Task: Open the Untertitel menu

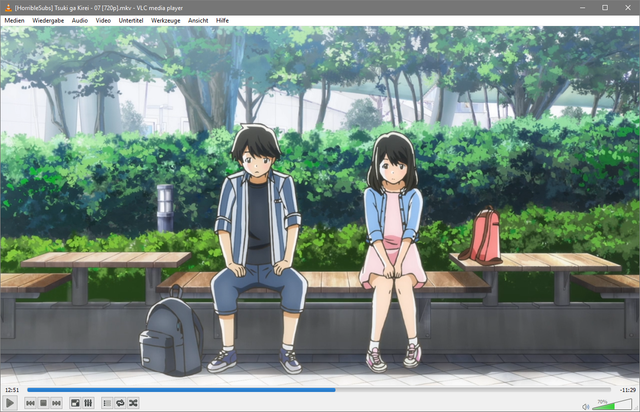Action: click(x=131, y=20)
